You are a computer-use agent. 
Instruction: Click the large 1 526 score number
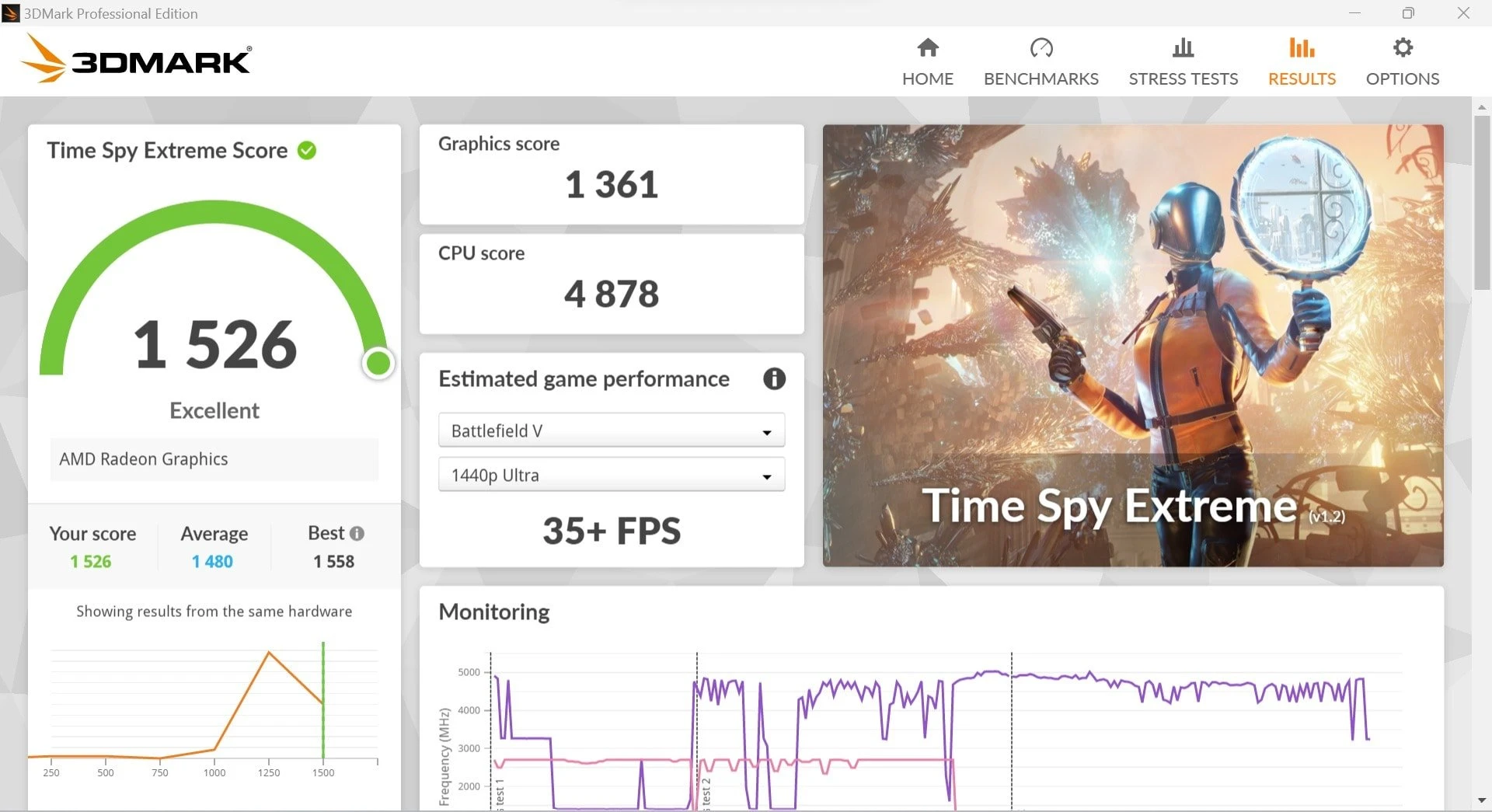click(x=215, y=345)
